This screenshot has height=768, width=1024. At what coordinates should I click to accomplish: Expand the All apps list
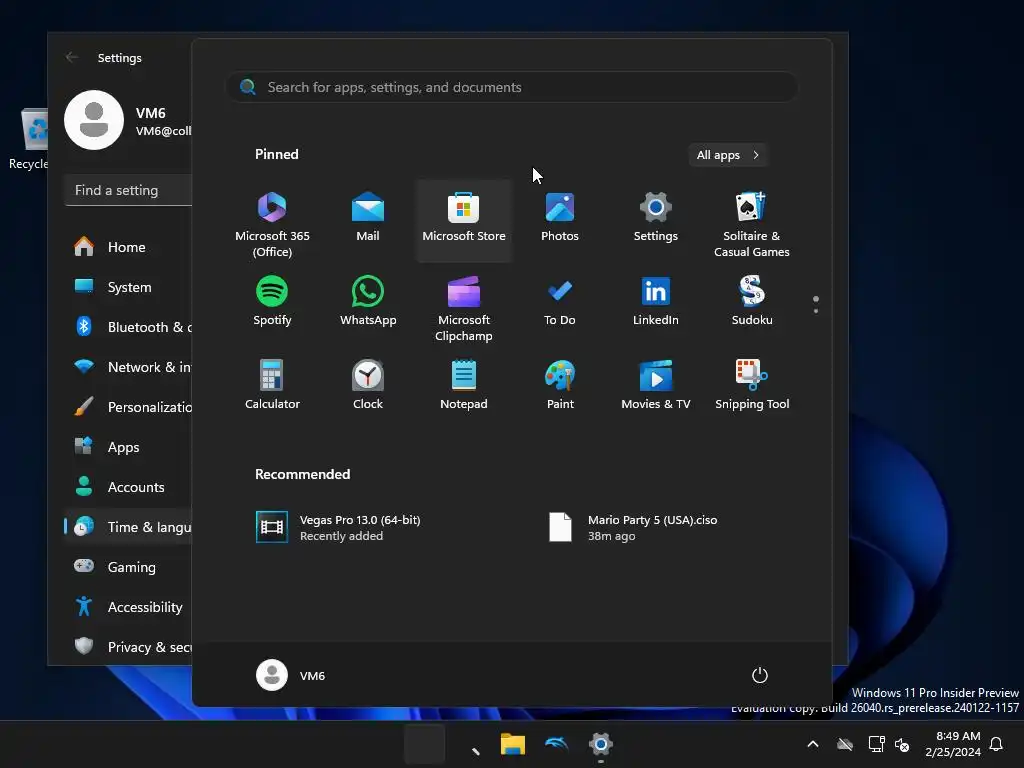727,155
